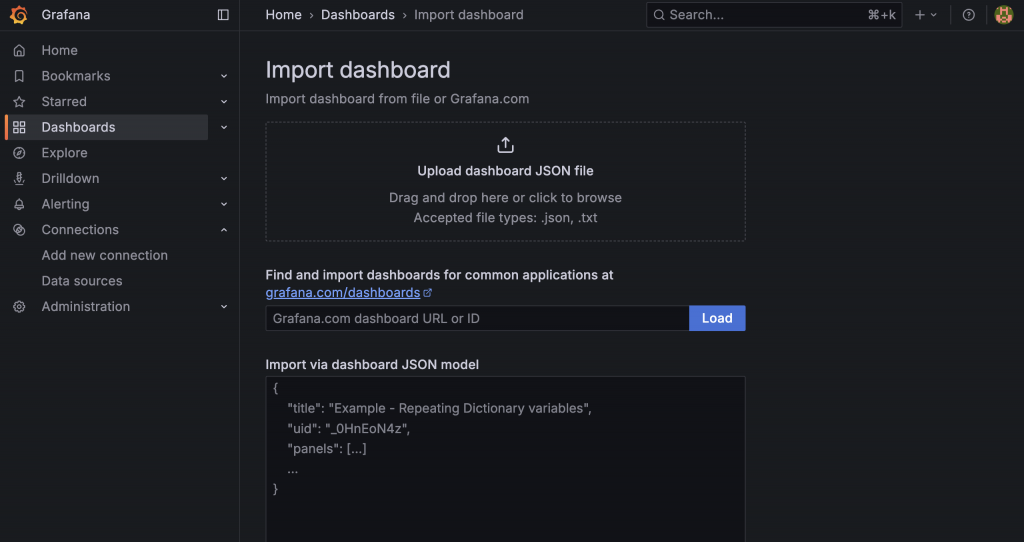The height and width of the screenshot is (542, 1024).
Task: Collapse sidebar using the dock menu icon
Action: (223, 15)
